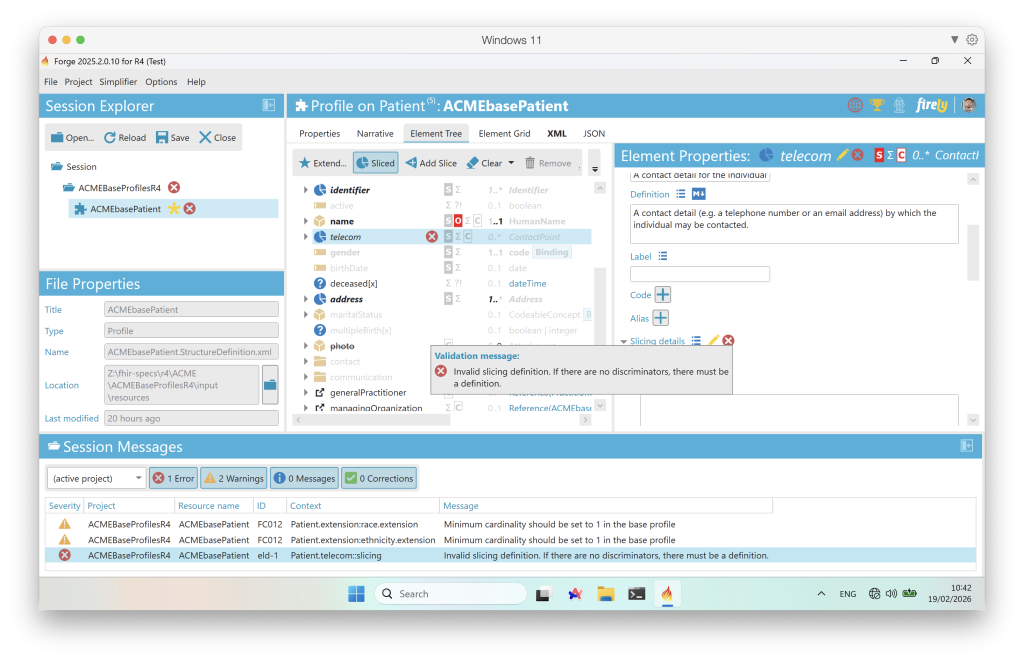Click the Open folder icon in Session Explorer
Screen dimensions: 1024x662
(x=57, y=137)
